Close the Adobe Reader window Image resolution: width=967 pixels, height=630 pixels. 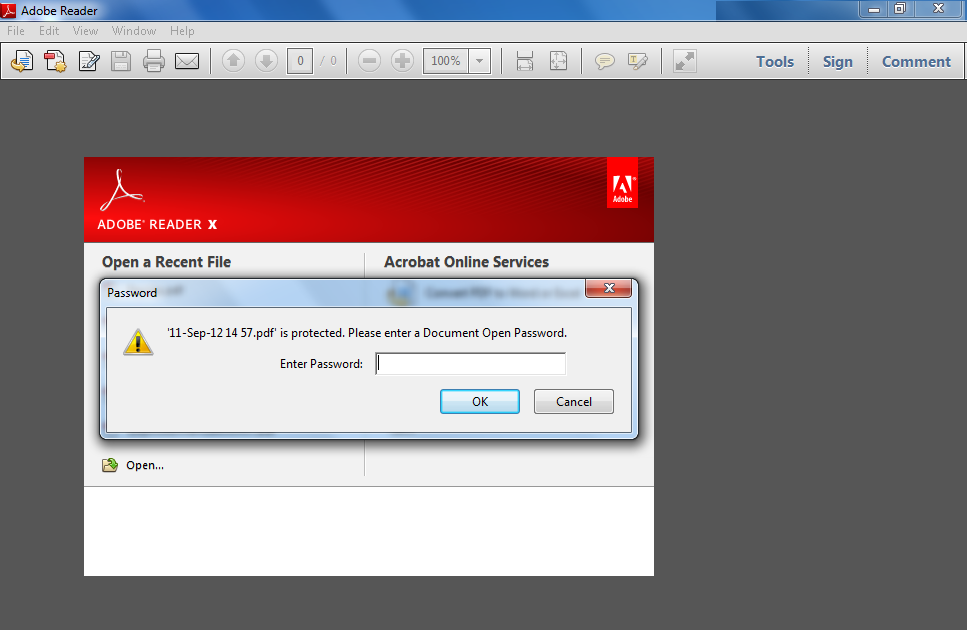[x=939, y=9]
